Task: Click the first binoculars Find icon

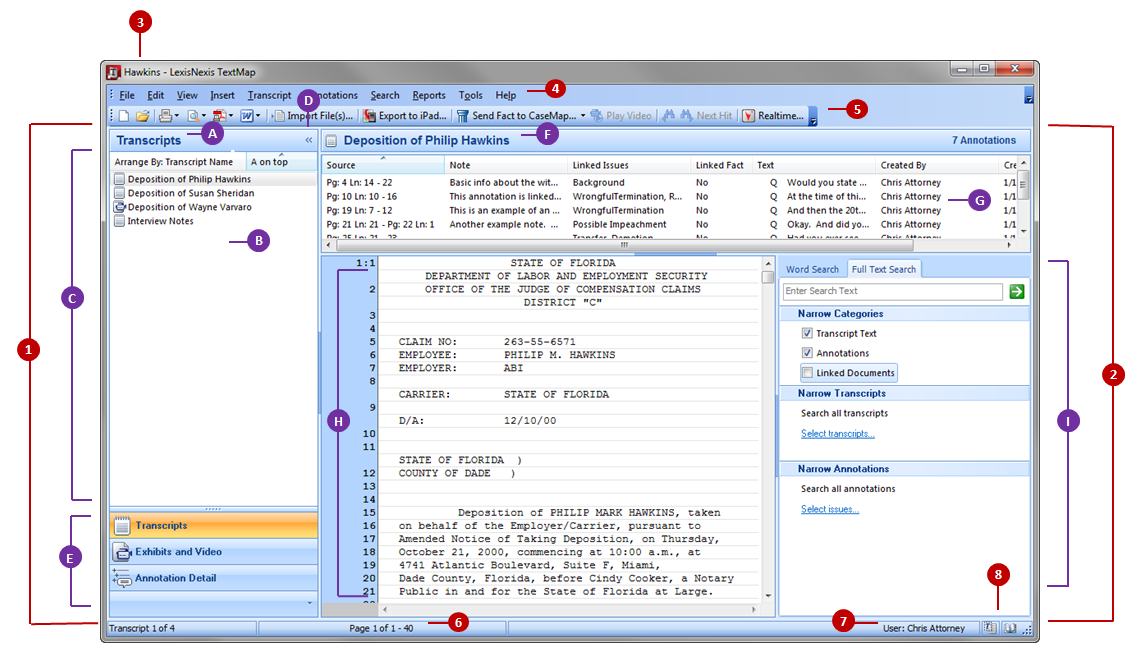Action: pyautogui.click(x=668, y=116)
